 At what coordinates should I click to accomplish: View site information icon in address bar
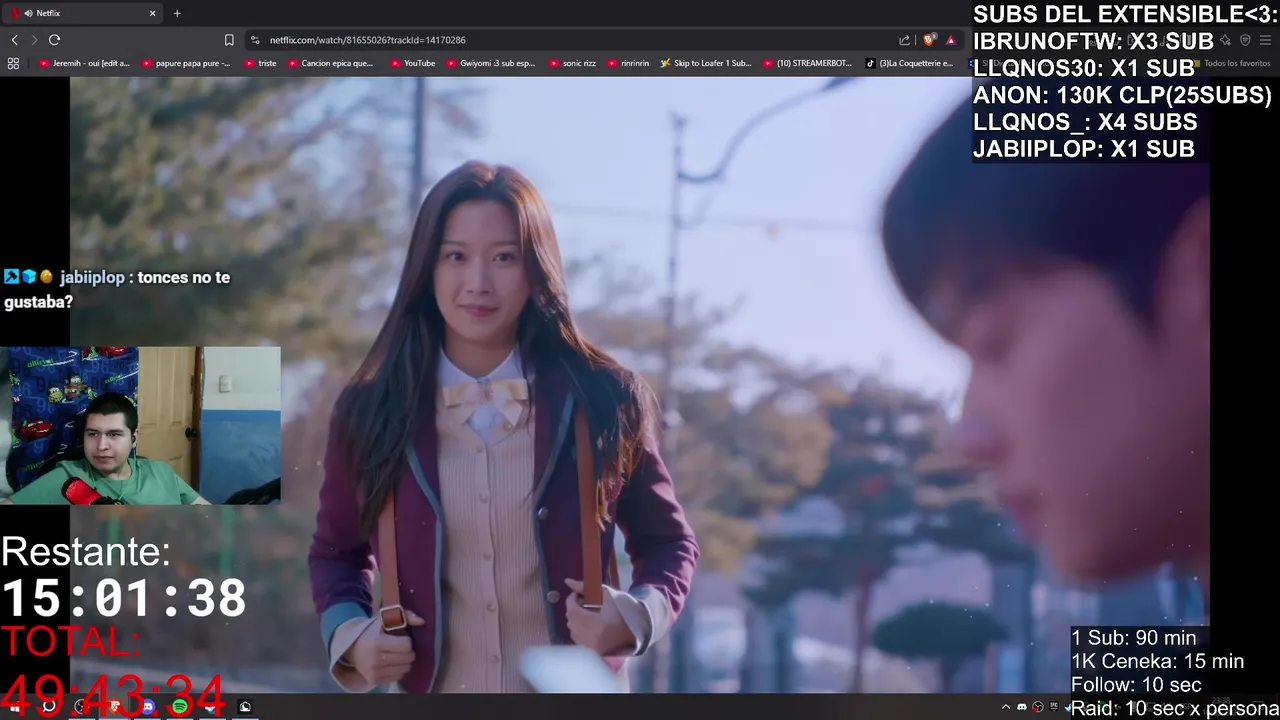pyautogui.click(x=255, y=40)
